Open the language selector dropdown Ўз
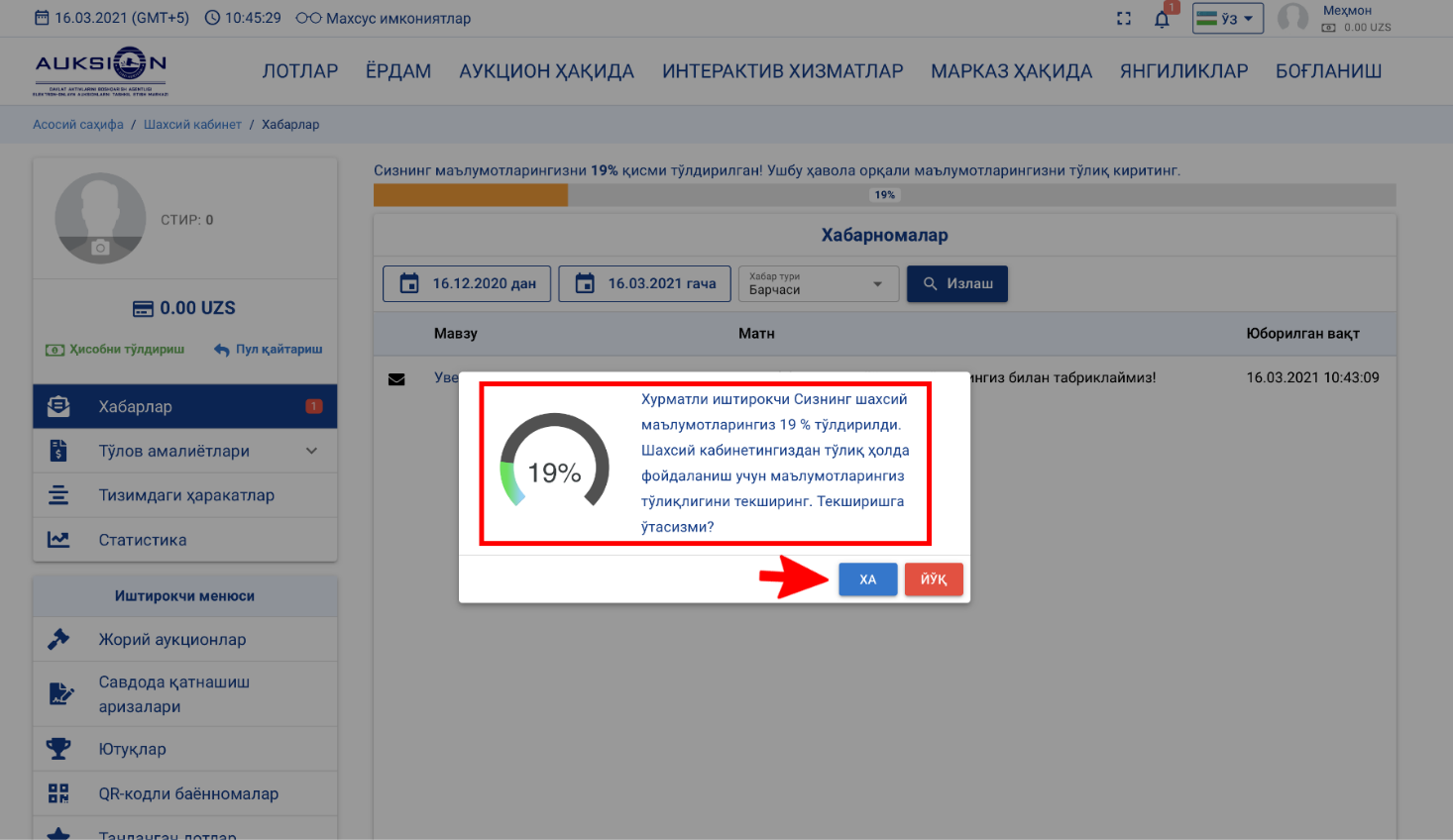 (1227, 19)
